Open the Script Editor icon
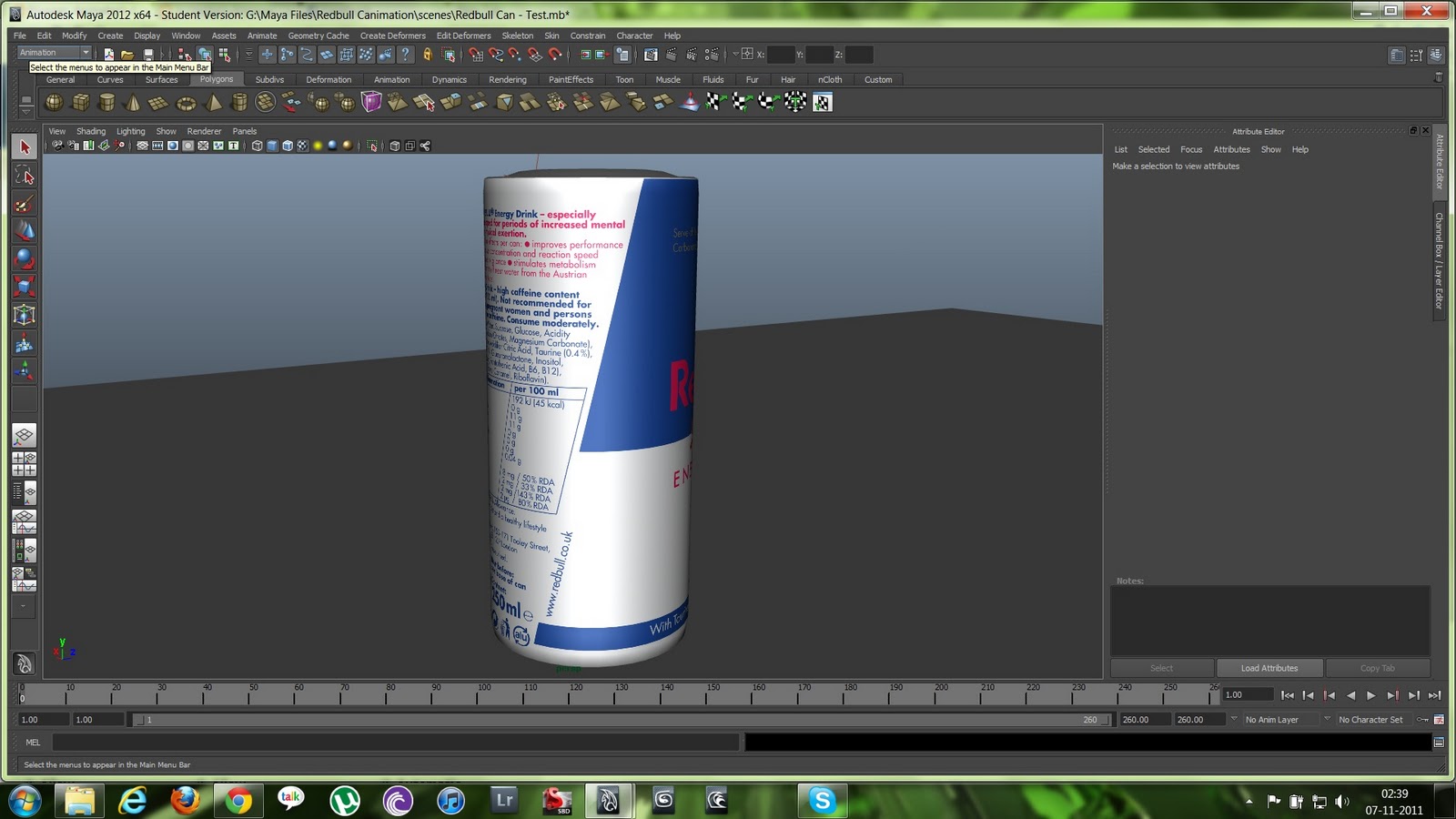Image resolution: width=1456 pixels, height=819 pixels. tap(1439, 743)
